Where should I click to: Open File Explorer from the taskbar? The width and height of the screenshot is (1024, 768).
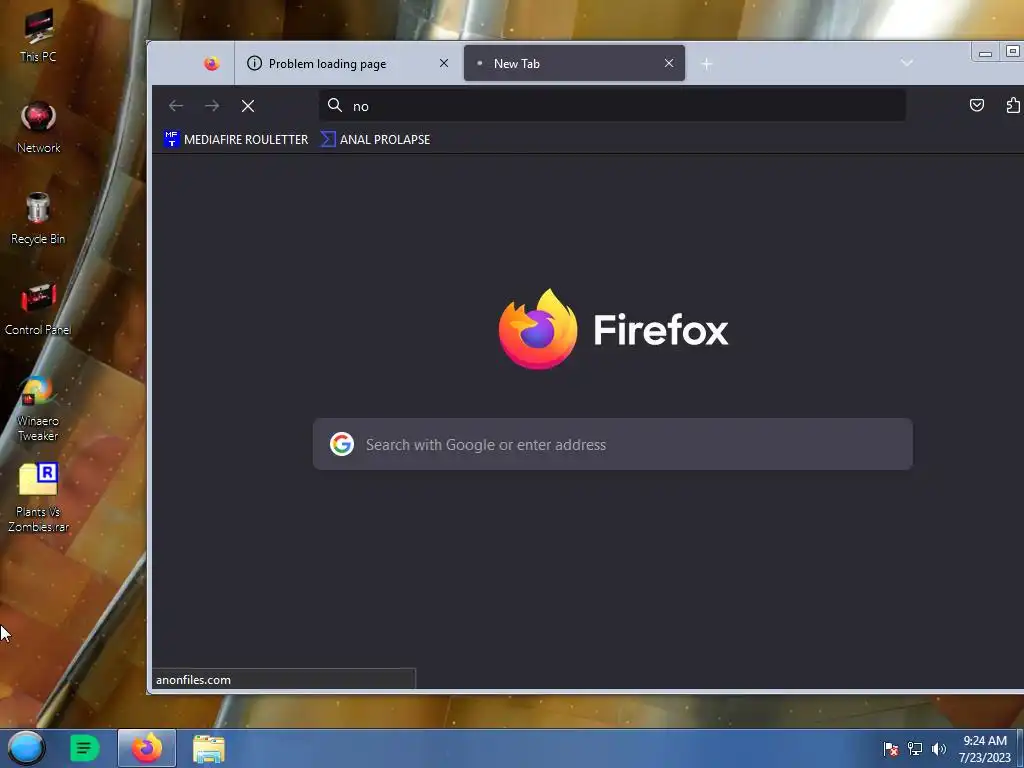pos(209,748)
